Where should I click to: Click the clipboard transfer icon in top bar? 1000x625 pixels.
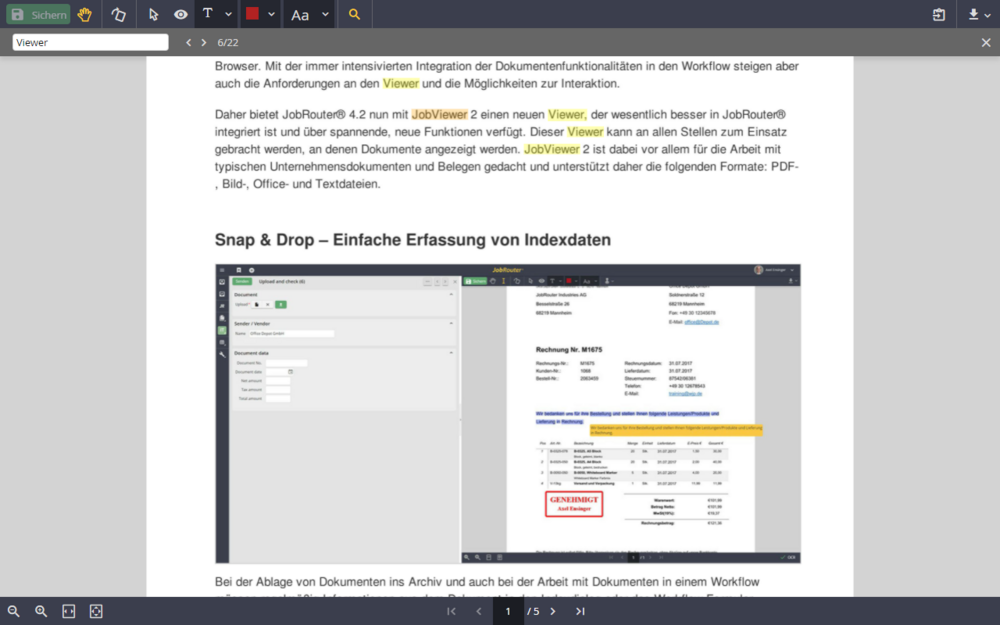[939, 14]
